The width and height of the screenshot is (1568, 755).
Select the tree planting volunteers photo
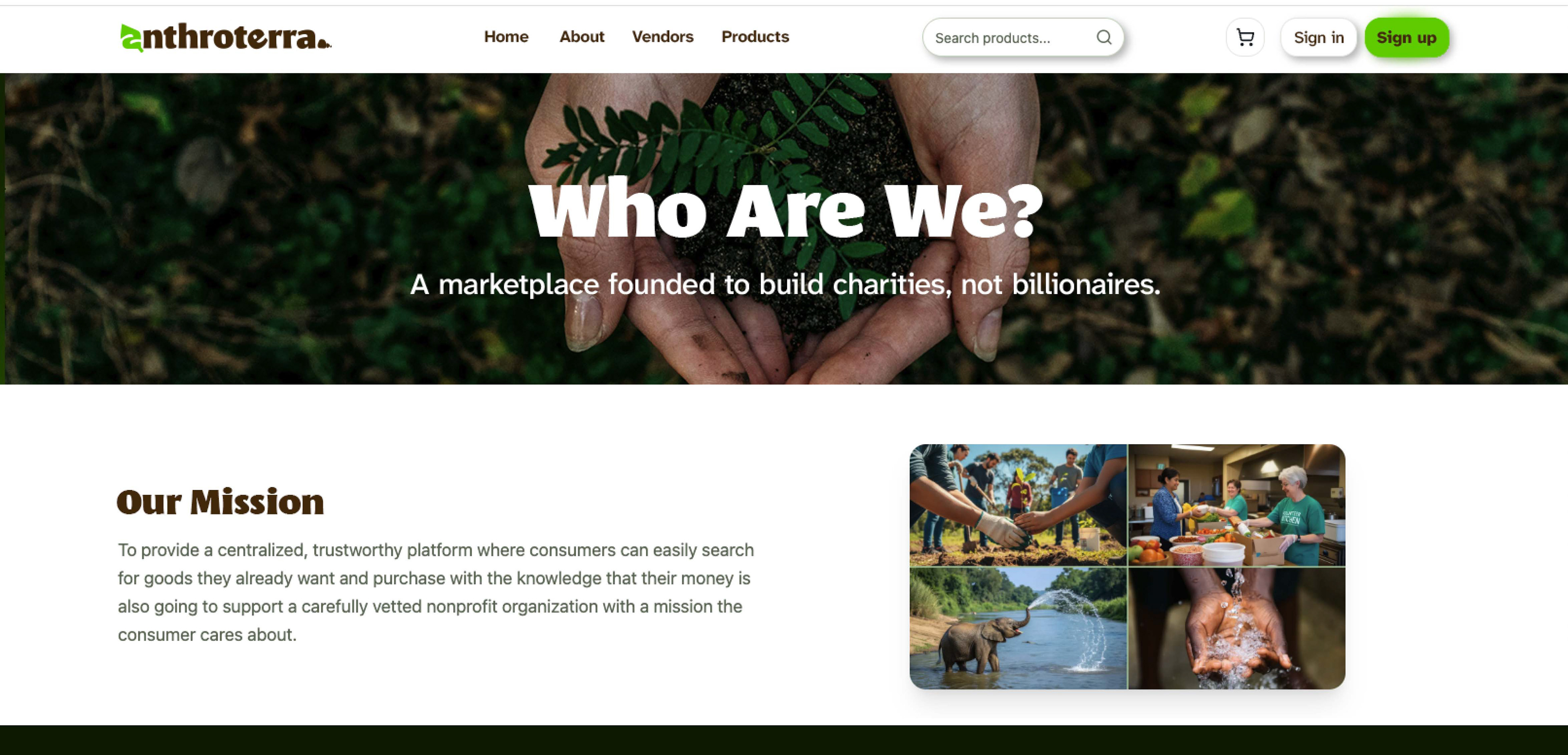pyautogui.click(x=1018, y=505)
